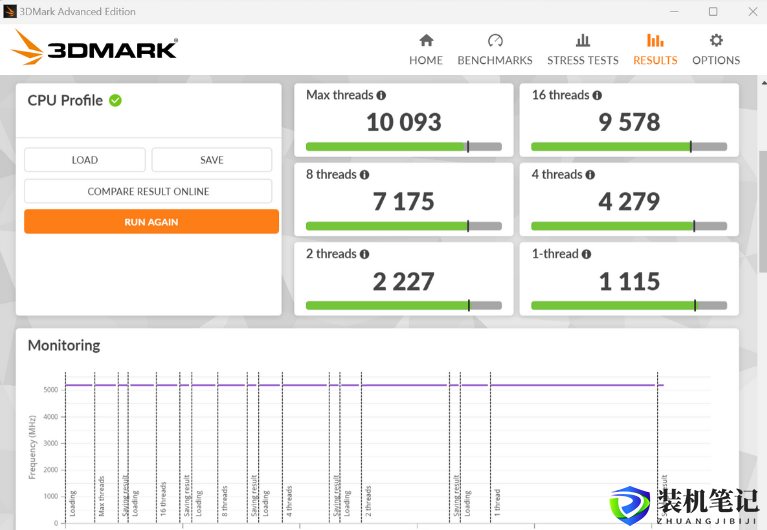Click COMPARE RESULT ONLINE button
Screen dimensions: 767x530
point(148,191)
